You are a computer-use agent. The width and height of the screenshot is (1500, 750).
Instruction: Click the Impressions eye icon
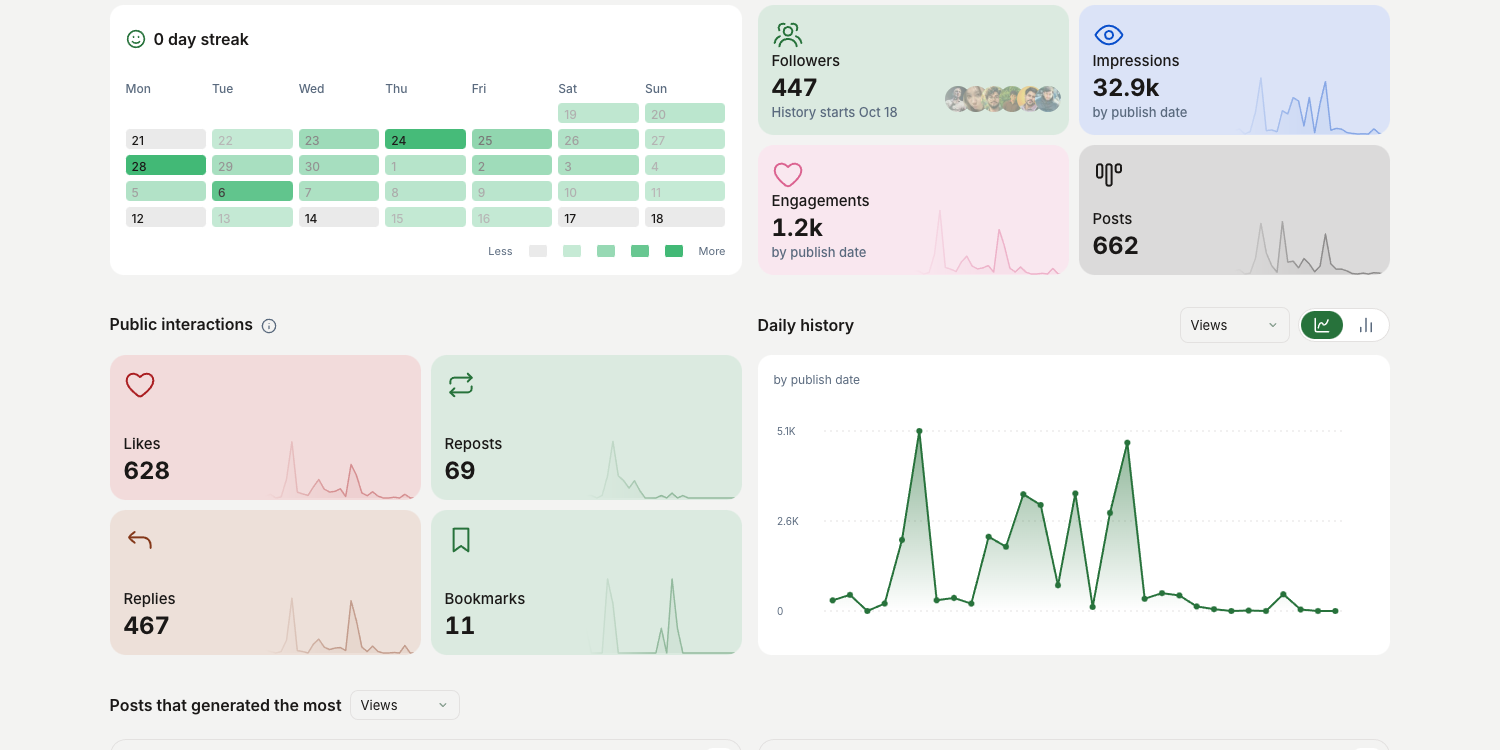[1109, 35]
